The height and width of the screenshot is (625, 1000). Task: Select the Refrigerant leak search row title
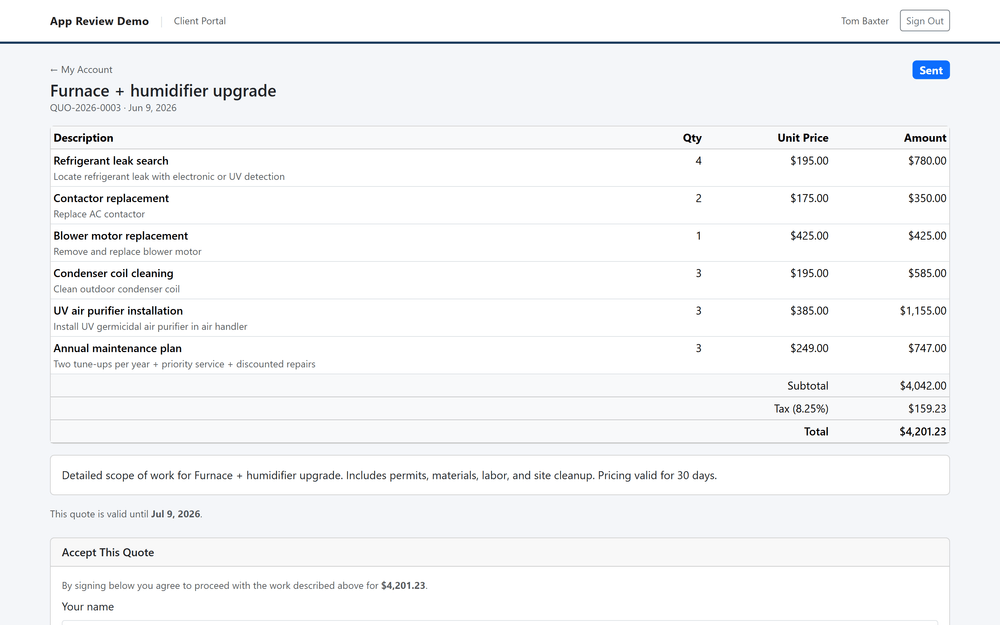[111, 161]
